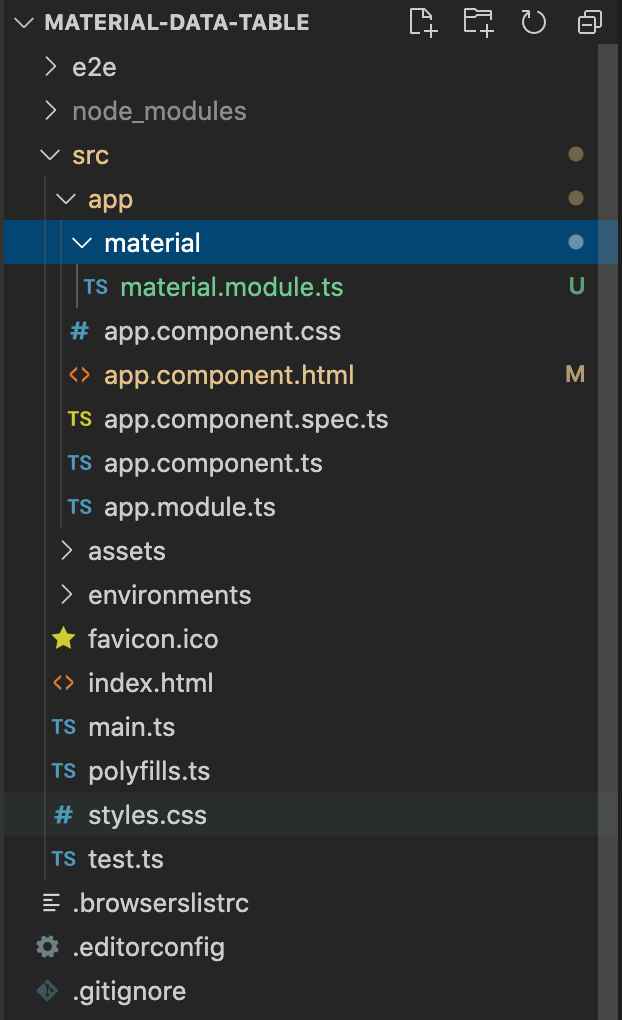The image size is (622, 1020).
Task: Click the gear icon of .editorconfig
Action: (47, 946)
